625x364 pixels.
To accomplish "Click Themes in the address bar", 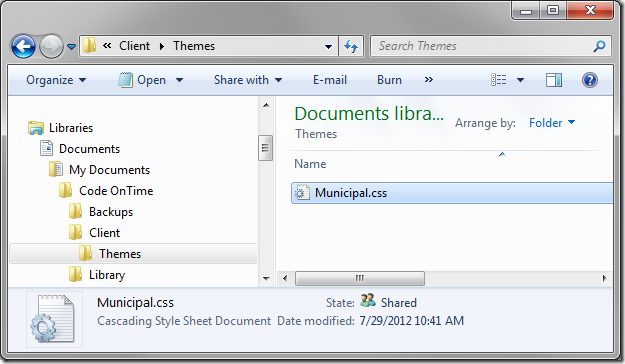I will [194, 46].
